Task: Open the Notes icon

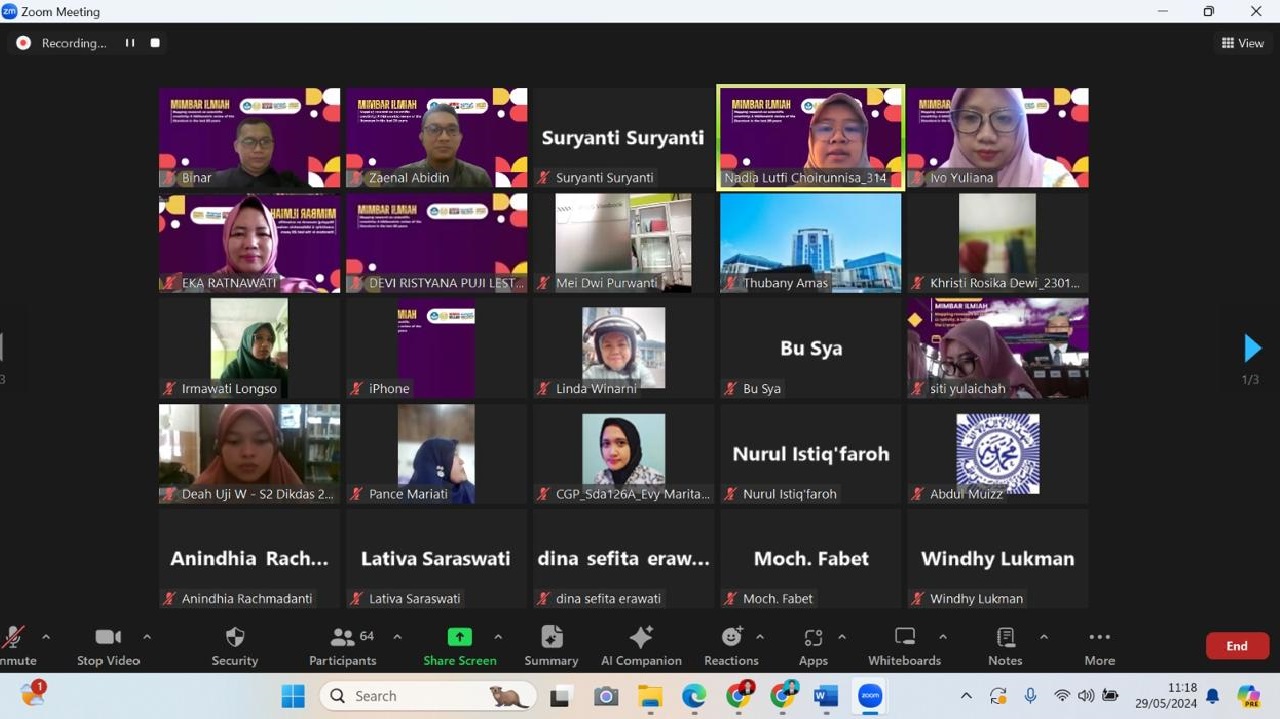Action: (x=1005, y=638)
